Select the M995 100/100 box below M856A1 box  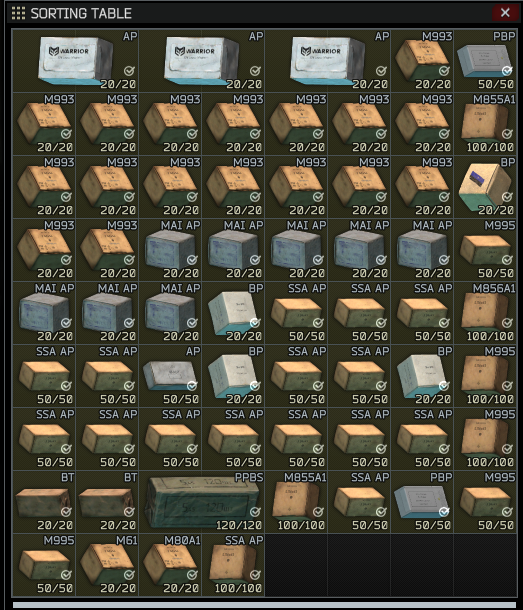485,376
